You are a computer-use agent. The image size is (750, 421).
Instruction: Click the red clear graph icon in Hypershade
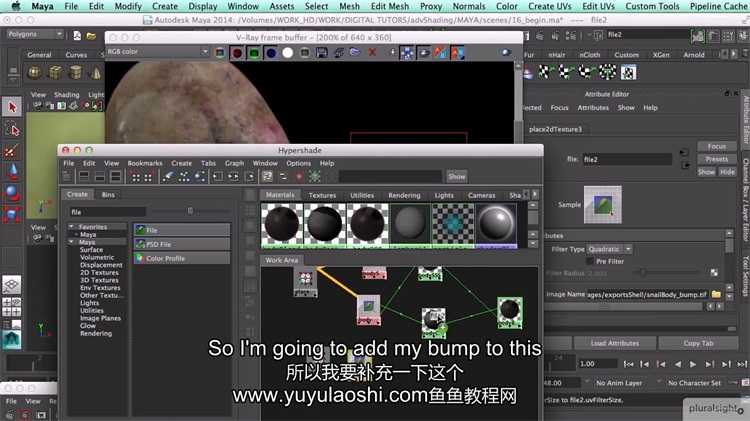tap(299, 177)
